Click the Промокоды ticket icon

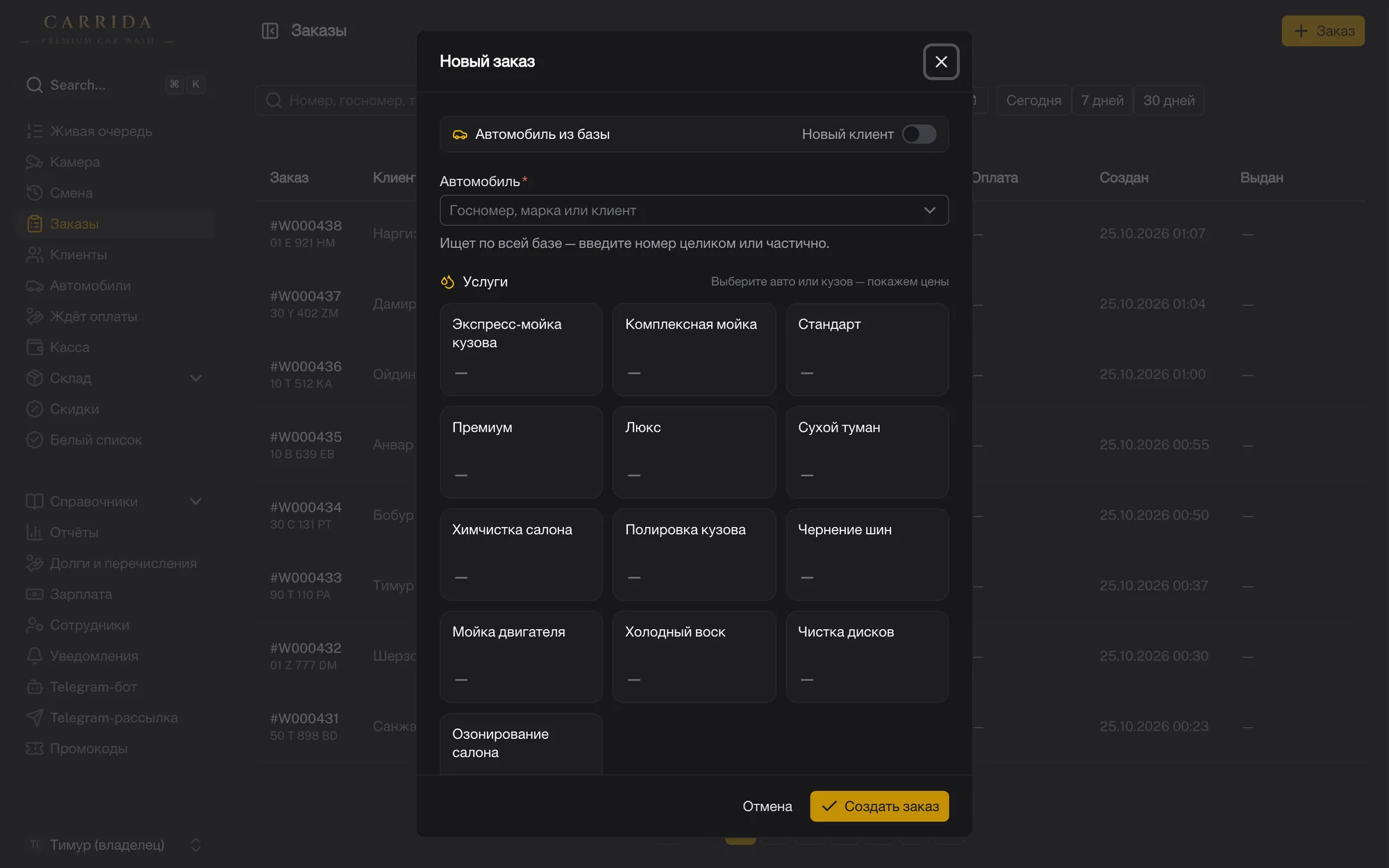(35, 749)
